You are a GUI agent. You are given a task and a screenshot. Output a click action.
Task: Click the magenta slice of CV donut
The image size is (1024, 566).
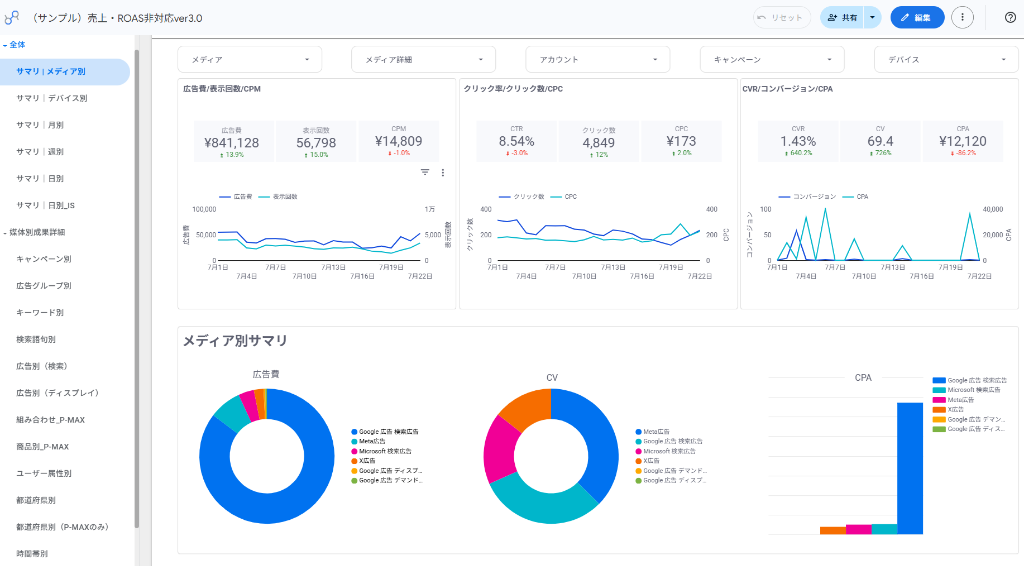[x=502, y=449]
